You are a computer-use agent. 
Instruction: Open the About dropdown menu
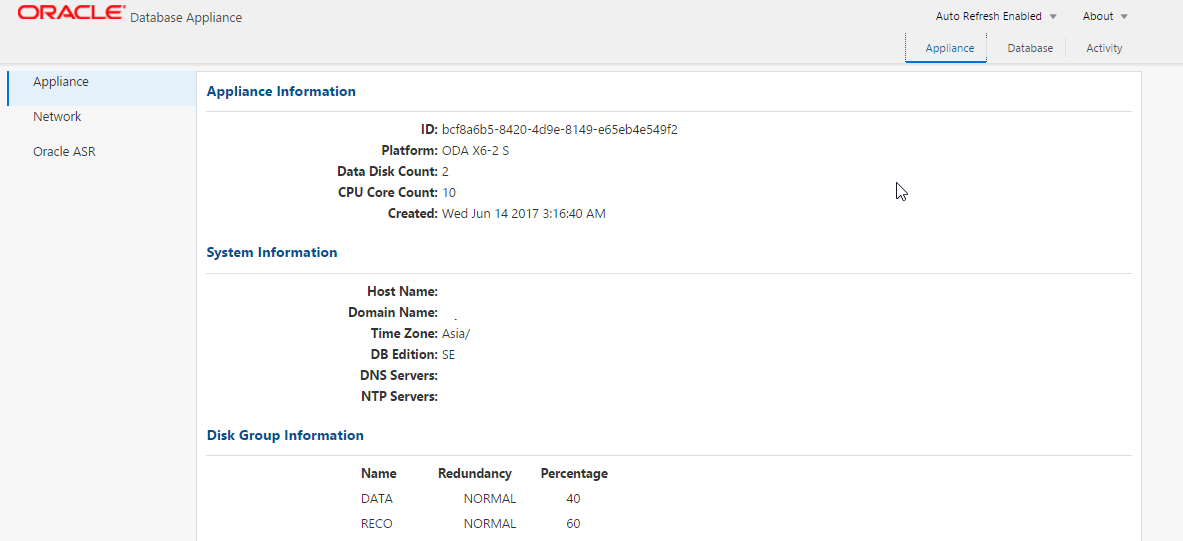tap(1105, 16)
